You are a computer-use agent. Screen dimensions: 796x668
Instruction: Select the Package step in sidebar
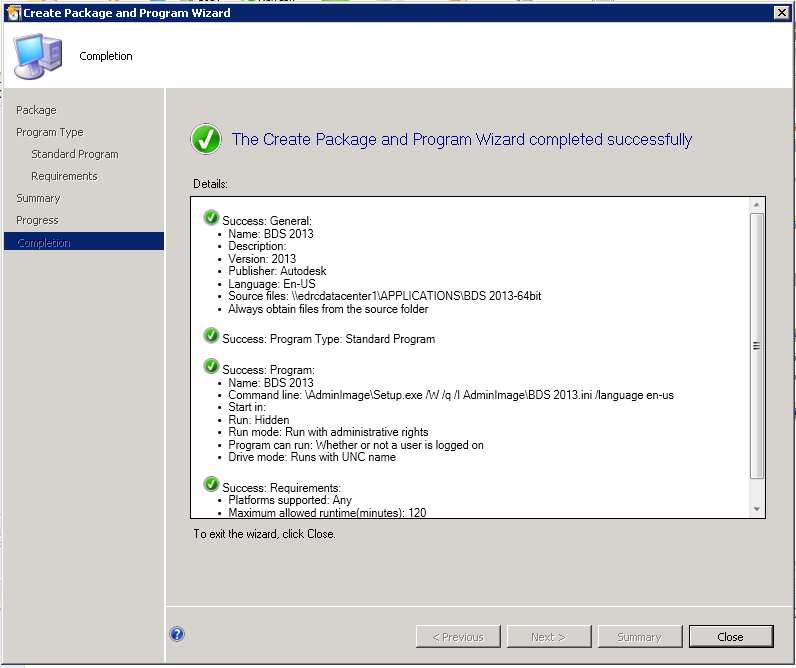[36, 110]
